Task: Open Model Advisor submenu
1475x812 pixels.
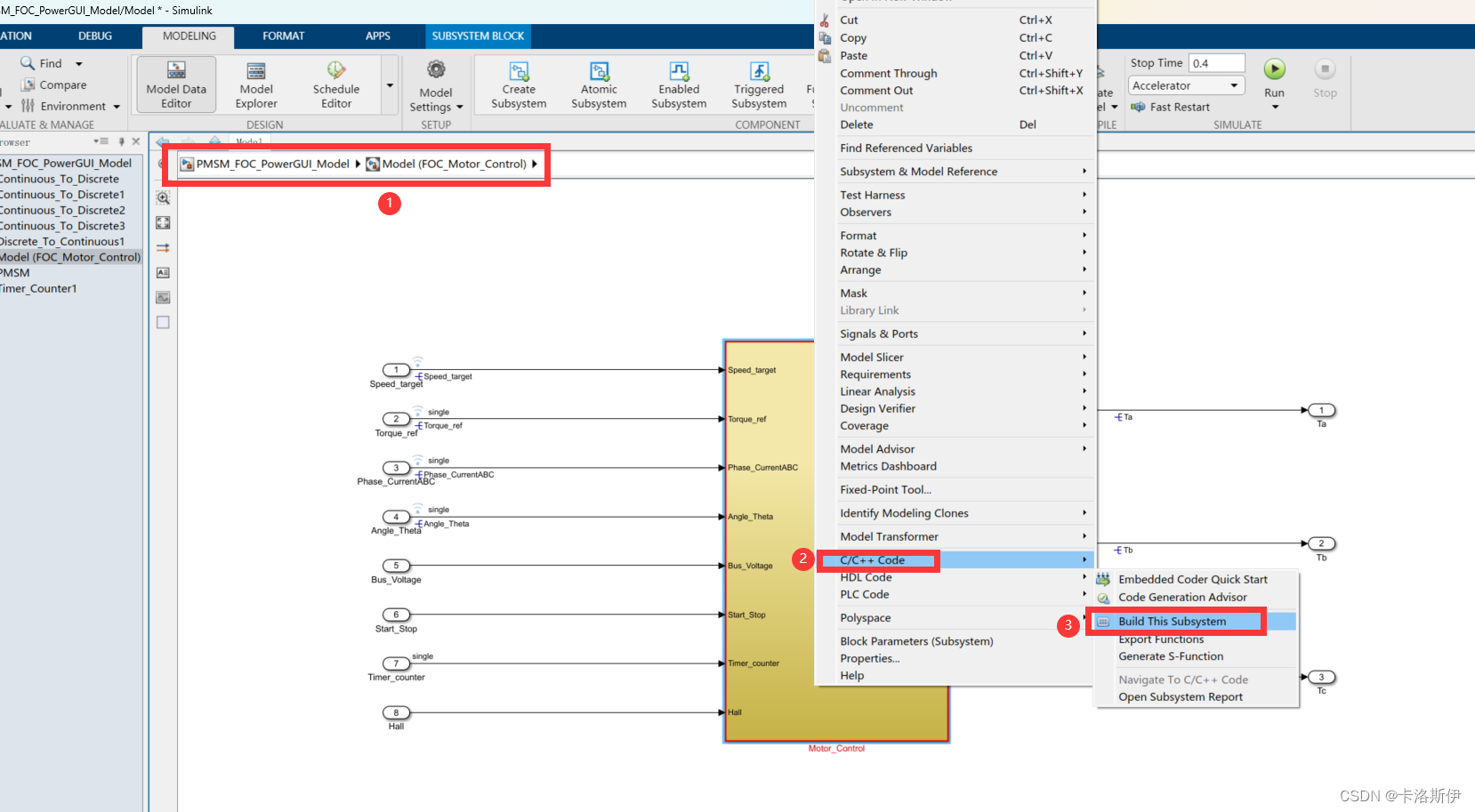Action: click(954, 449)
